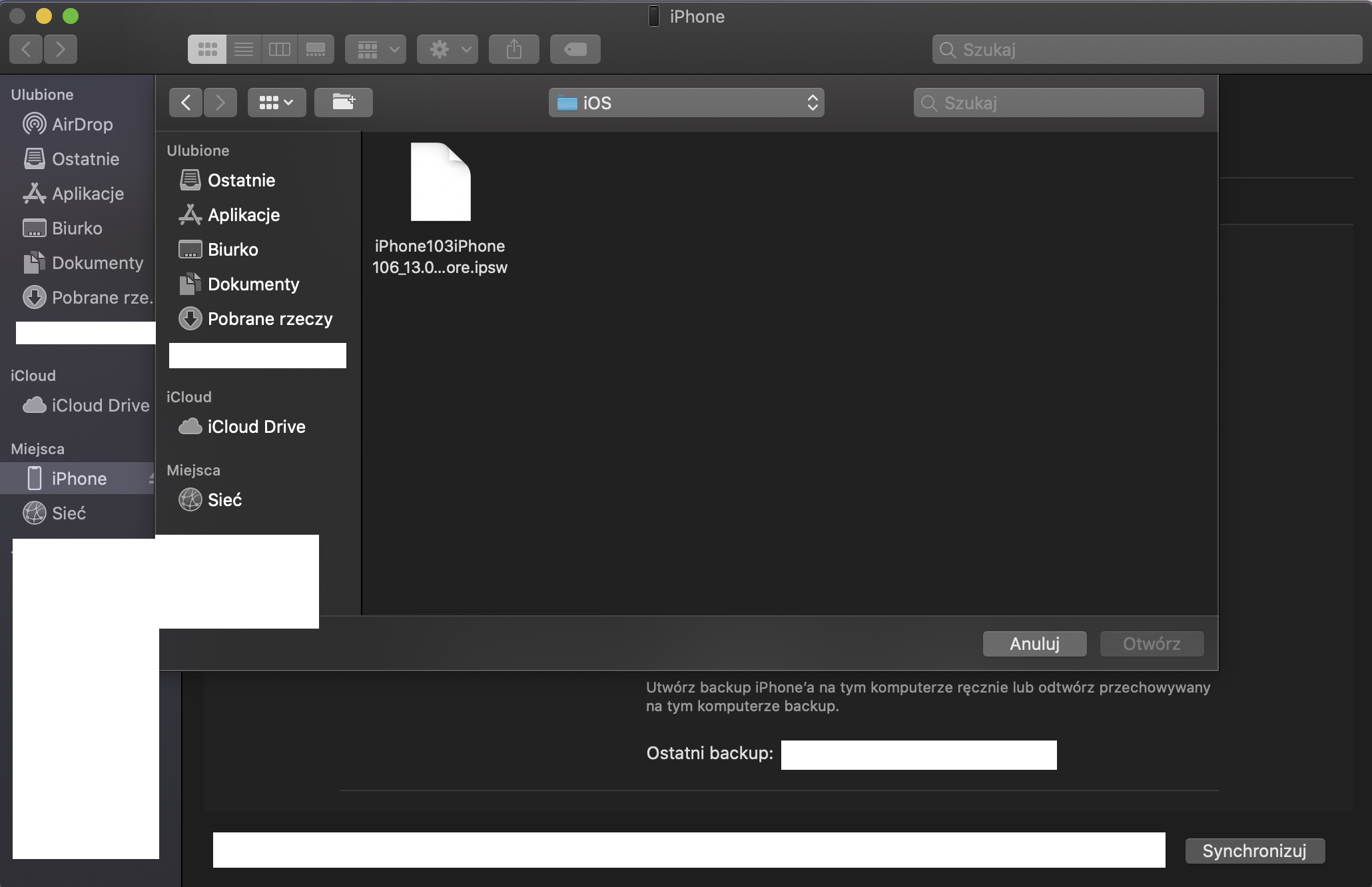Select iCloud Drive in the dialog sidebar
This screenshot has width=1372, height=887.
[256, 427]
